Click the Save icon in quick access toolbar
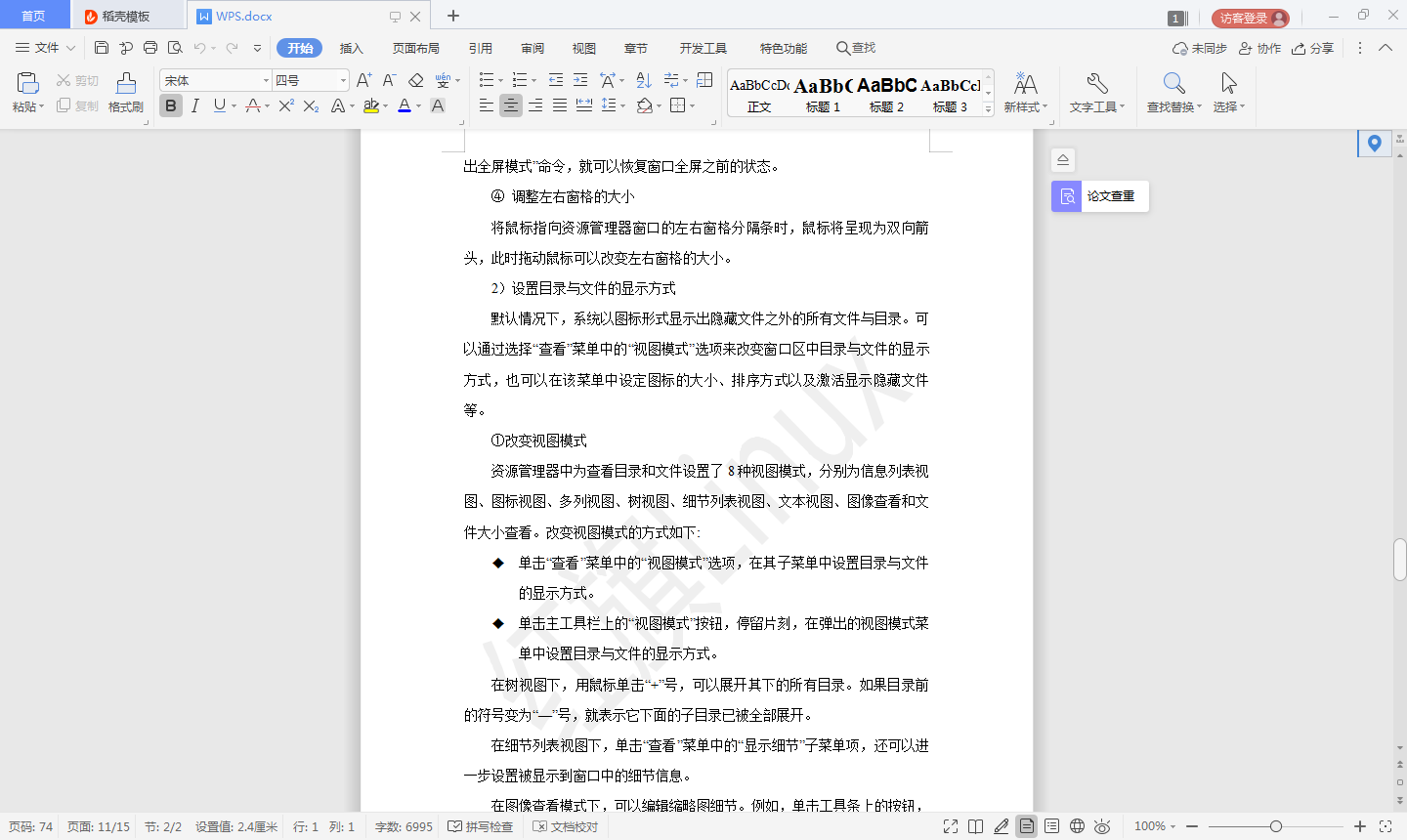The image size is (1407, 840). [x=102, y=48]
